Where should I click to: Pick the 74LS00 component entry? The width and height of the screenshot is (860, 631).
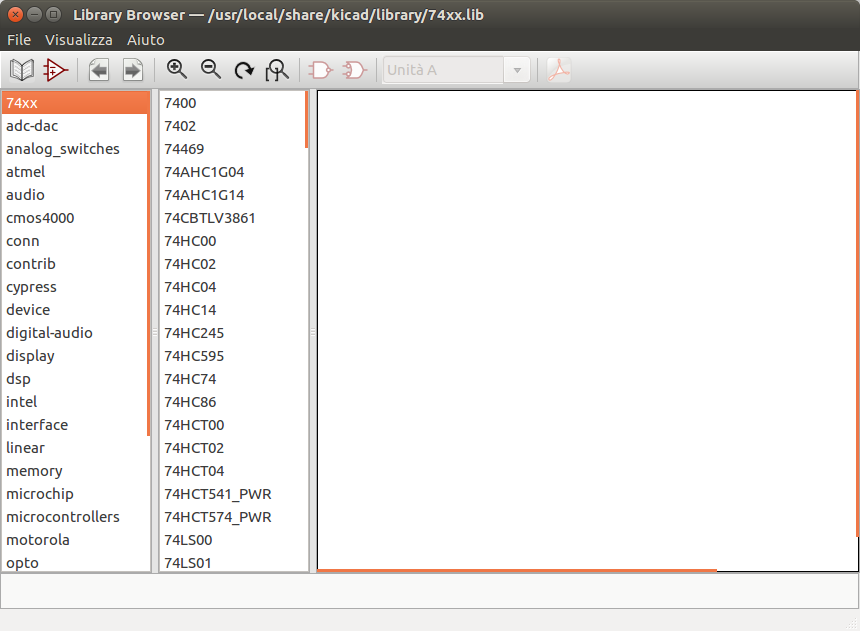point(188,540)
